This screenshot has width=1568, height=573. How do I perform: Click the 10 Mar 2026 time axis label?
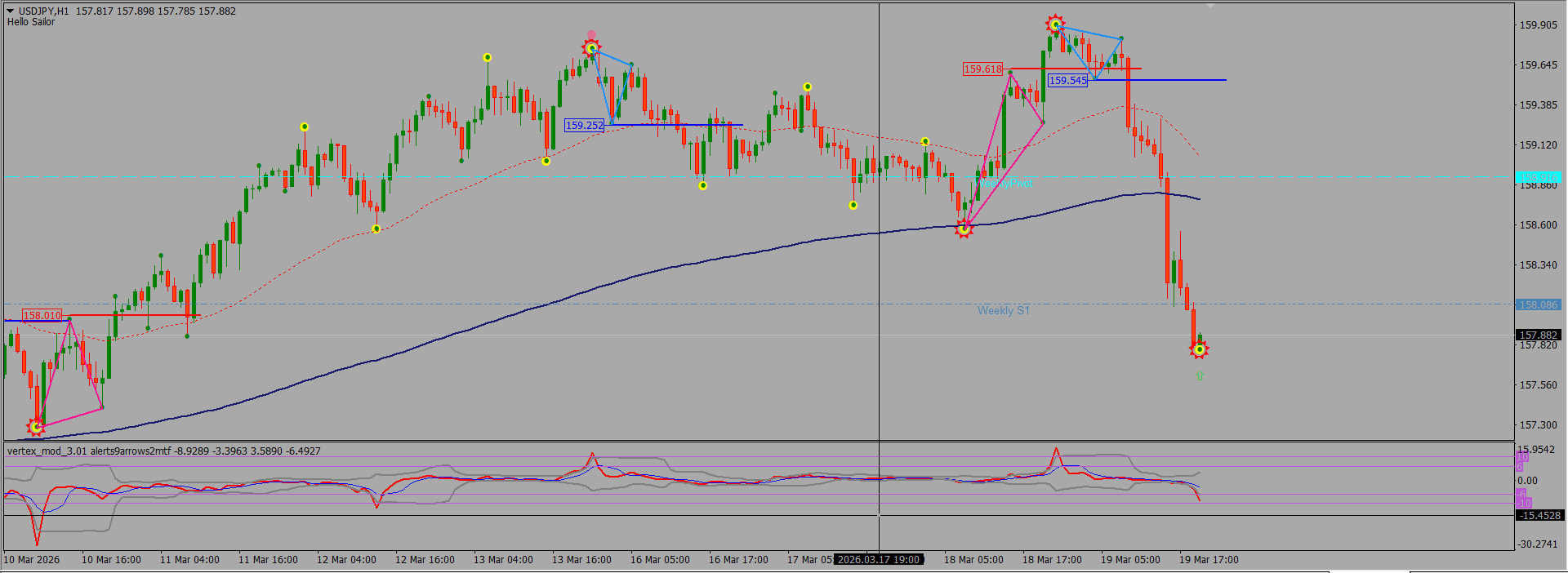(32, 559)
